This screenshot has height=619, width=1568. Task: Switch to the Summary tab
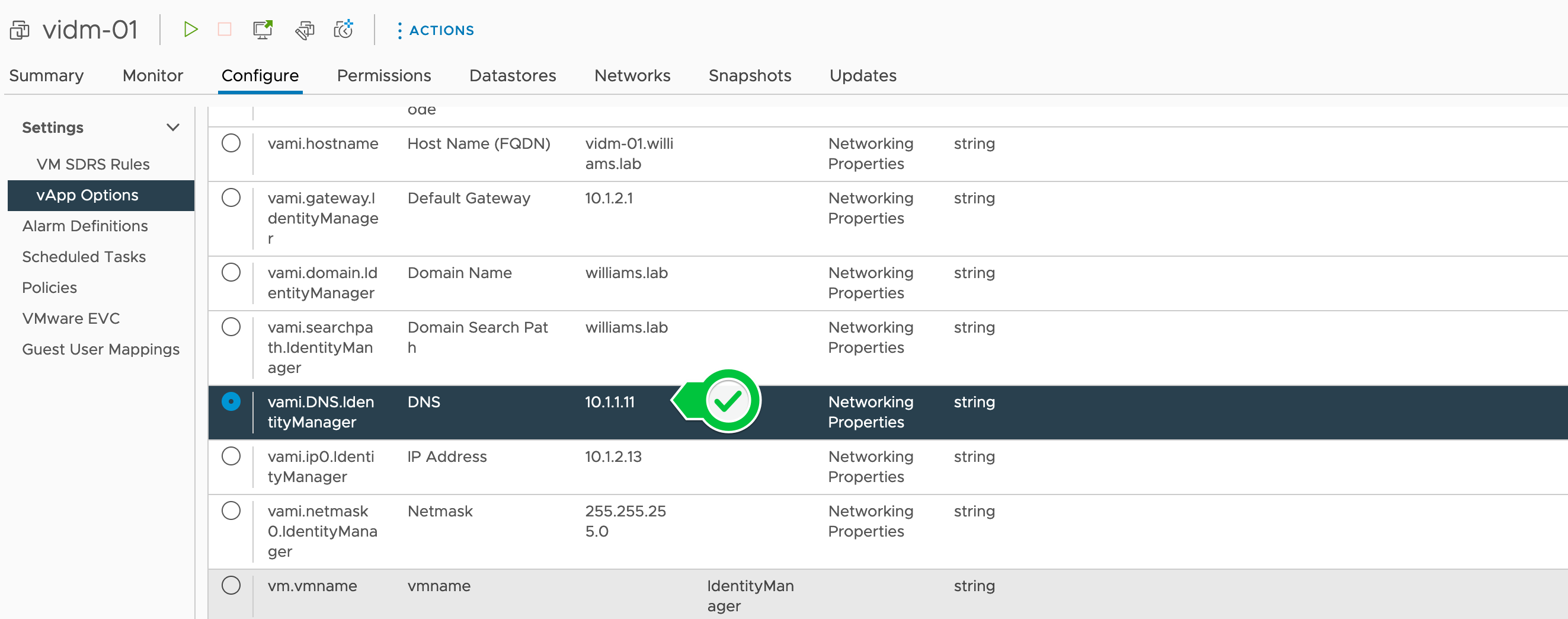pos(46,75)
